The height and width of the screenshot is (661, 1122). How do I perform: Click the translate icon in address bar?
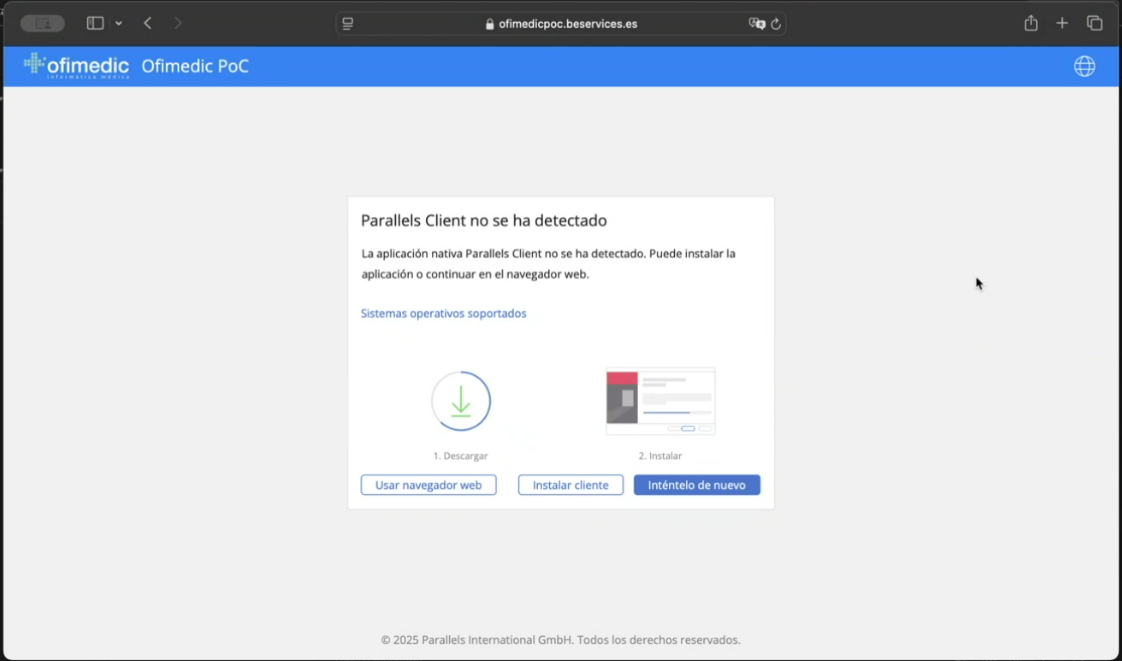(756, 24)
